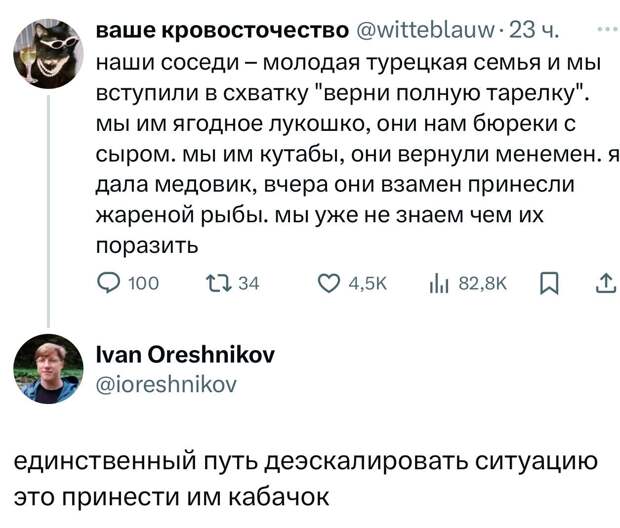Open Ivan Oreshnikov's profile picture
Viewport: 620px width, 528px height.
click(x=47, y=368)
